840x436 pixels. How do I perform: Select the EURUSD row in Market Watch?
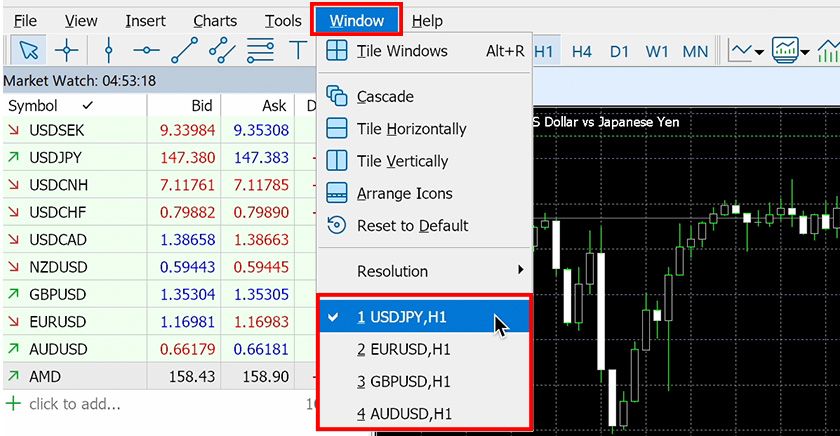(58, 322)
